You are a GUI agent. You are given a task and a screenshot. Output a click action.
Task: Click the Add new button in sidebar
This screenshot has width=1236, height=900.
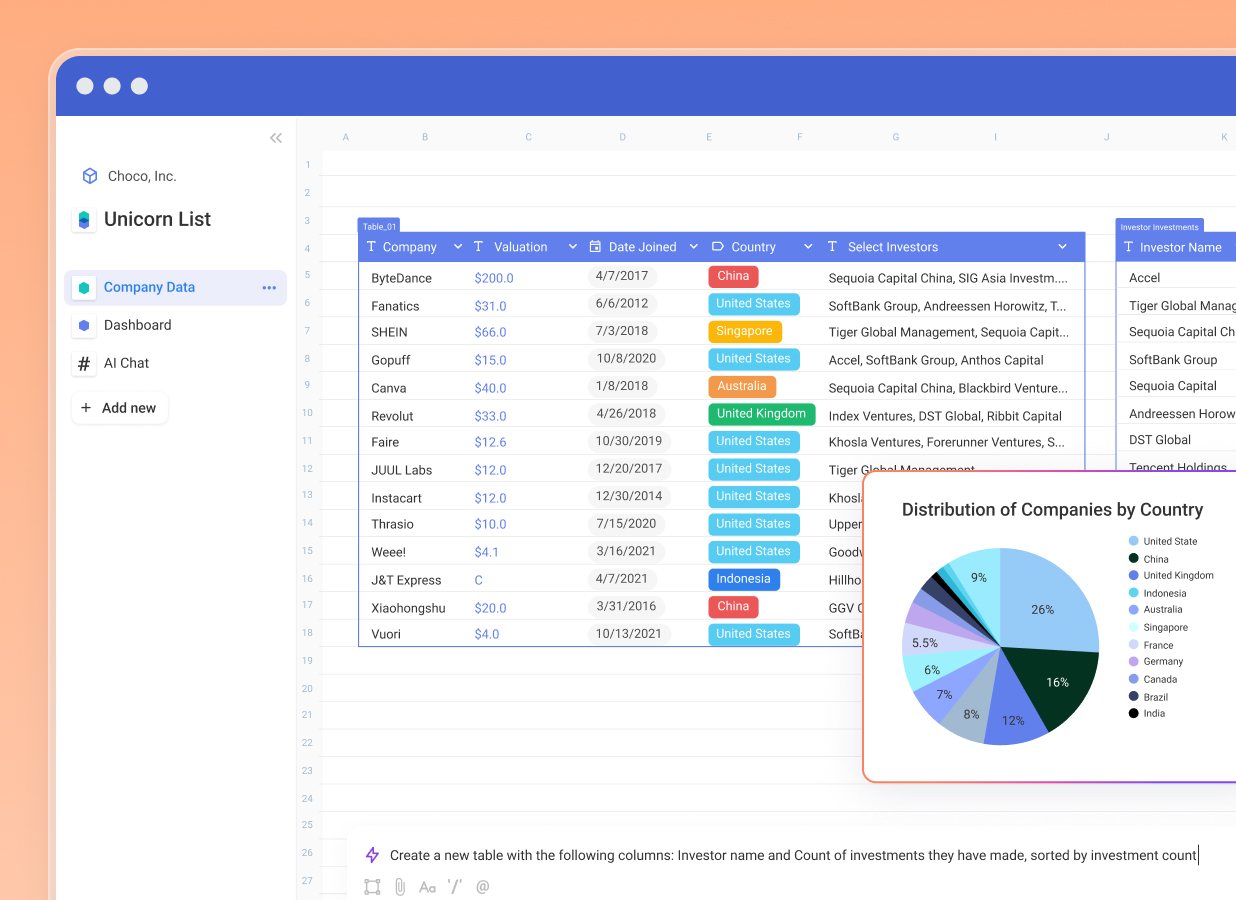119,407
